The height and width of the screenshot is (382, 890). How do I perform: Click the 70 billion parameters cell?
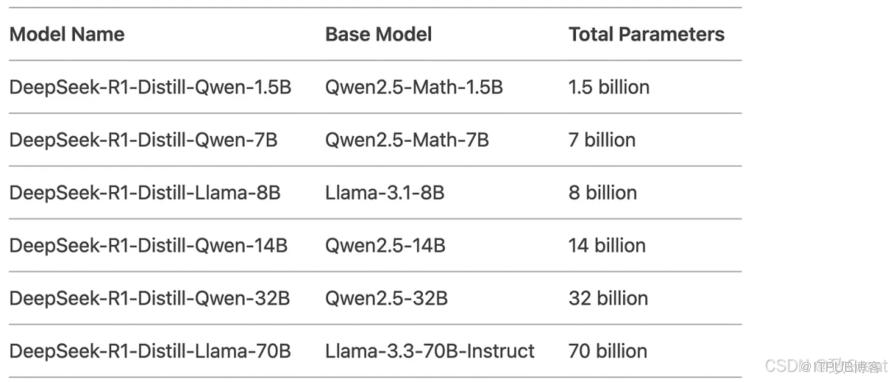608,351
